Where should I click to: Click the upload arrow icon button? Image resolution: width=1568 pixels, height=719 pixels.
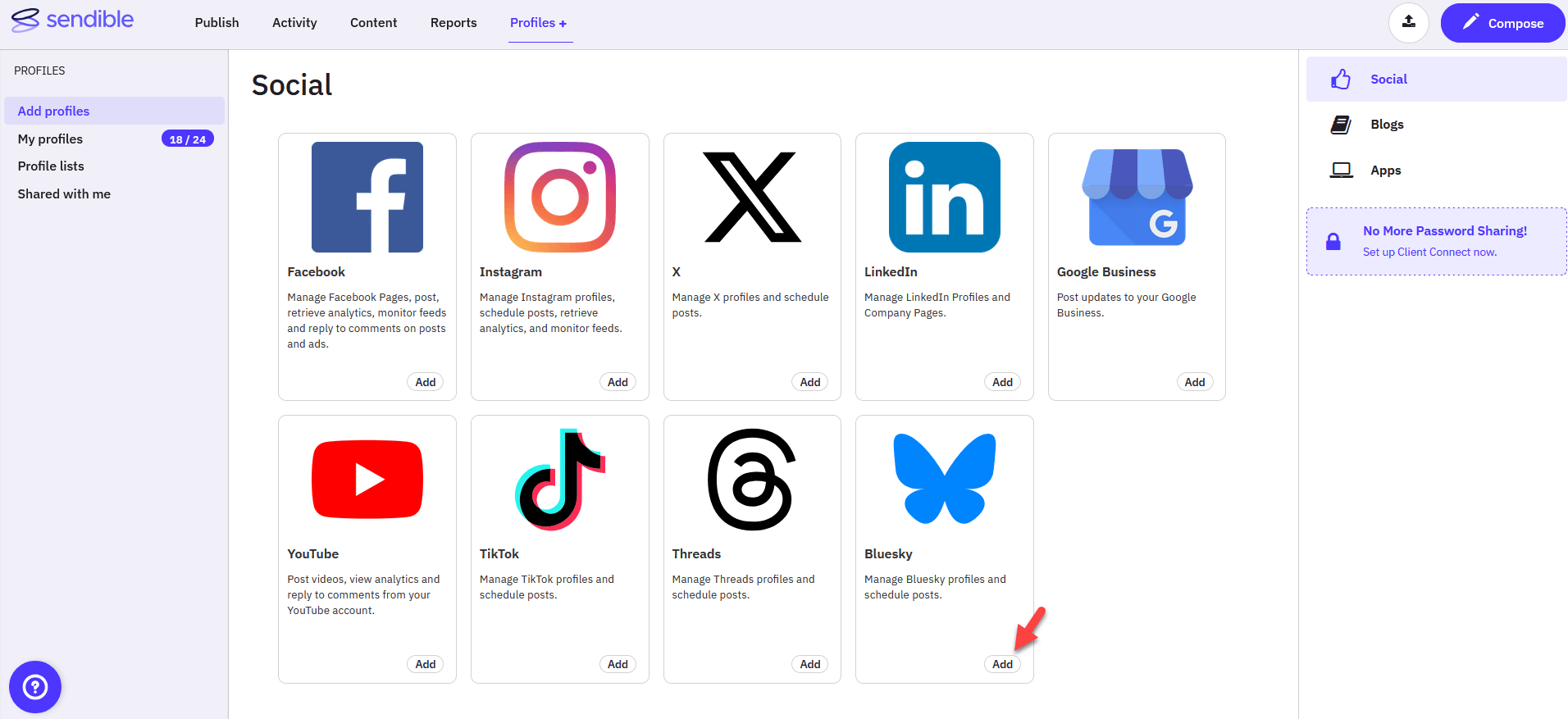point(1409,23)
